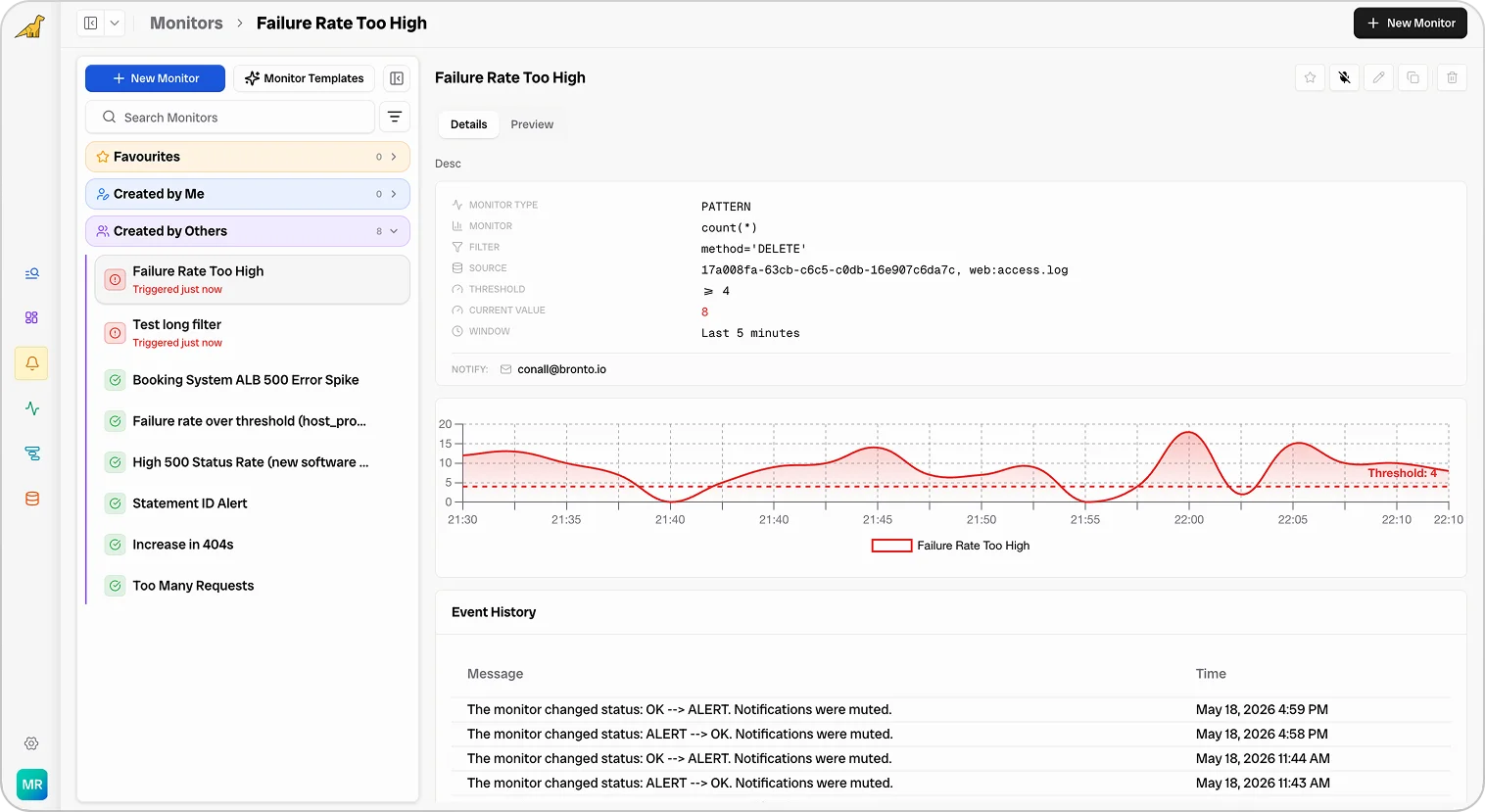The width and height of the screenshot is (1485, 812).
Task: Select Test long filter monitor
Action: 252,333
